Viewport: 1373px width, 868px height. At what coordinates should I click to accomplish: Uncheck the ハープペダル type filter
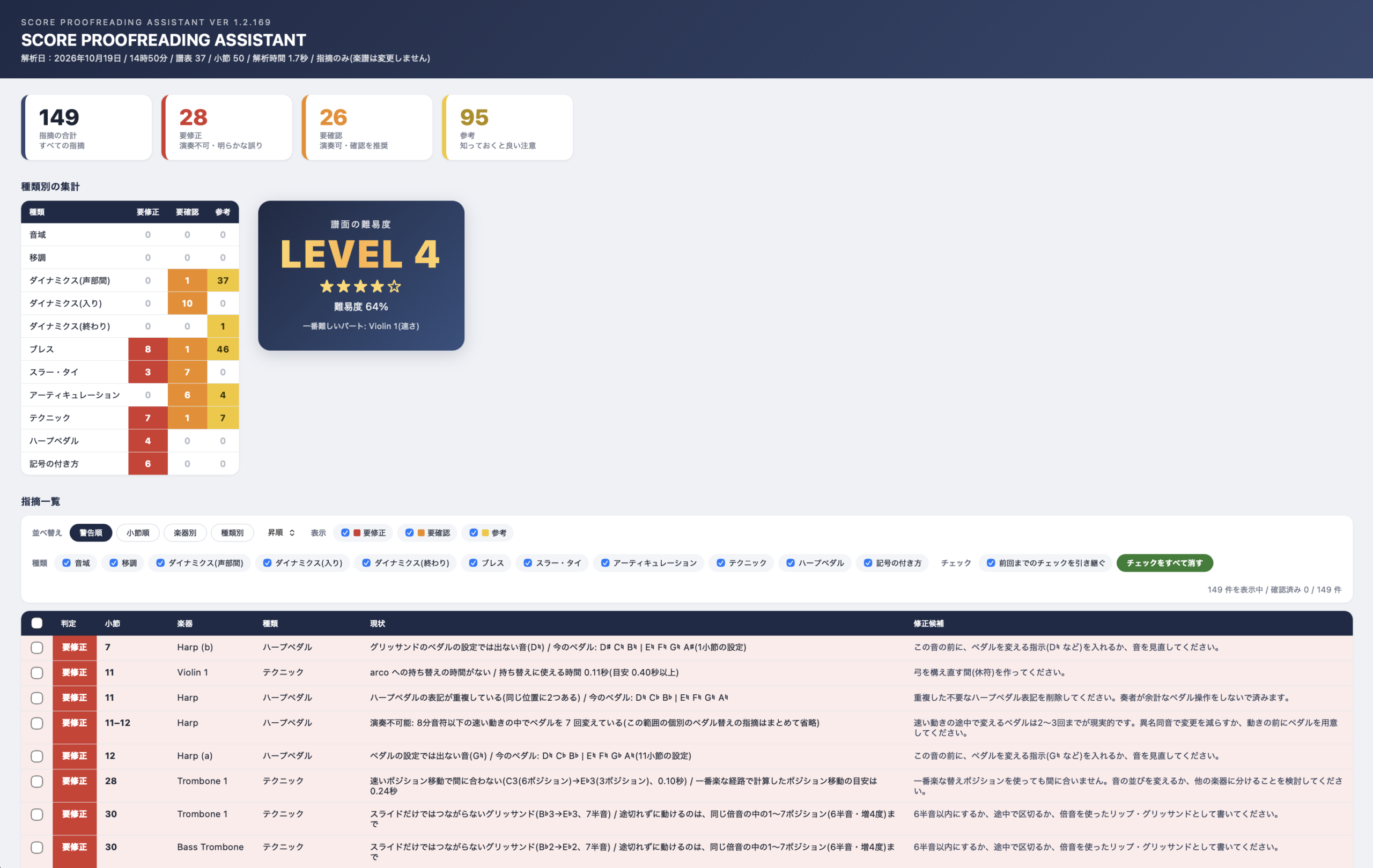(x=790, y=563)
